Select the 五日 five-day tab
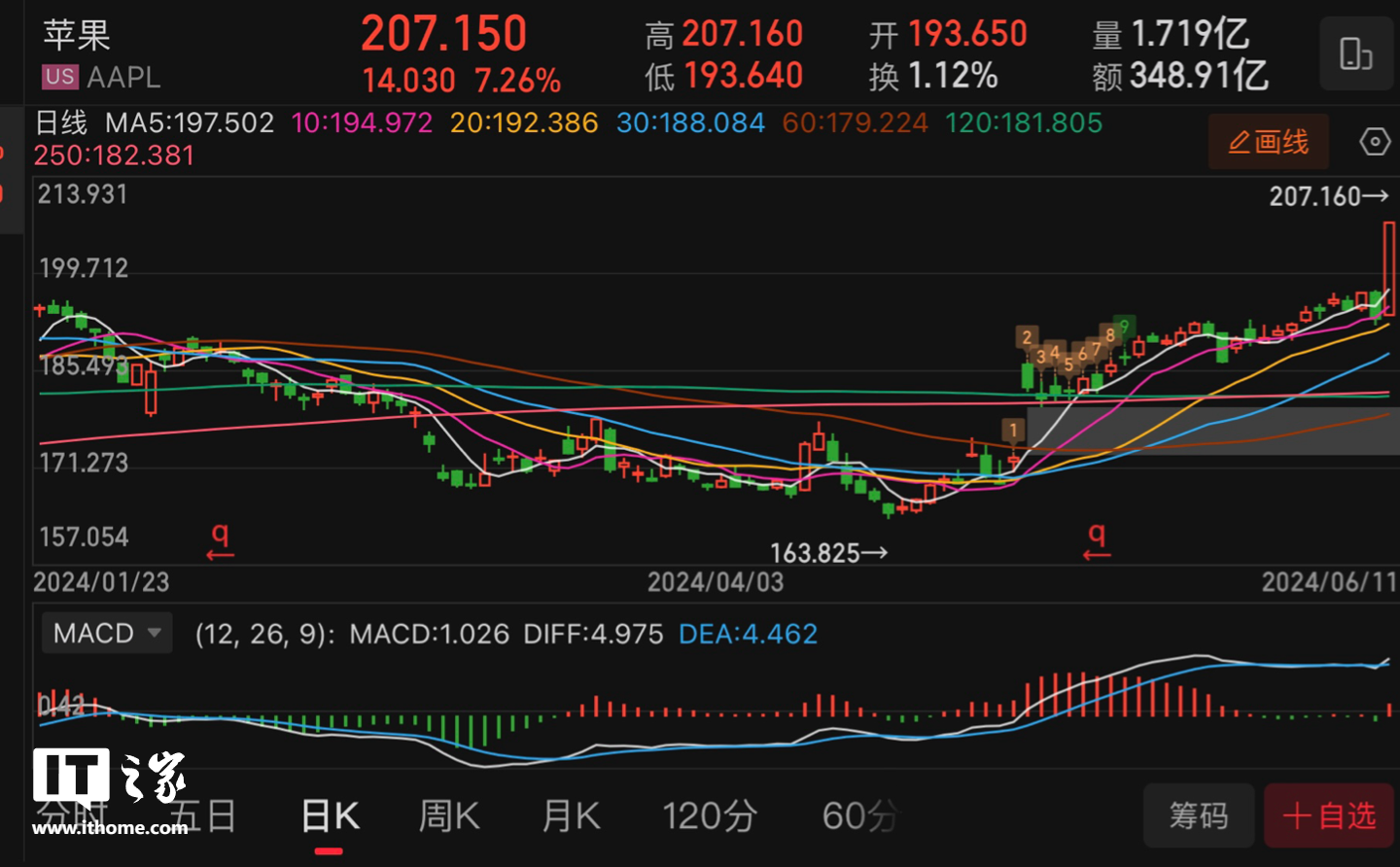The width and height of the screenshot is (1400, 867). tap(204, 816)
